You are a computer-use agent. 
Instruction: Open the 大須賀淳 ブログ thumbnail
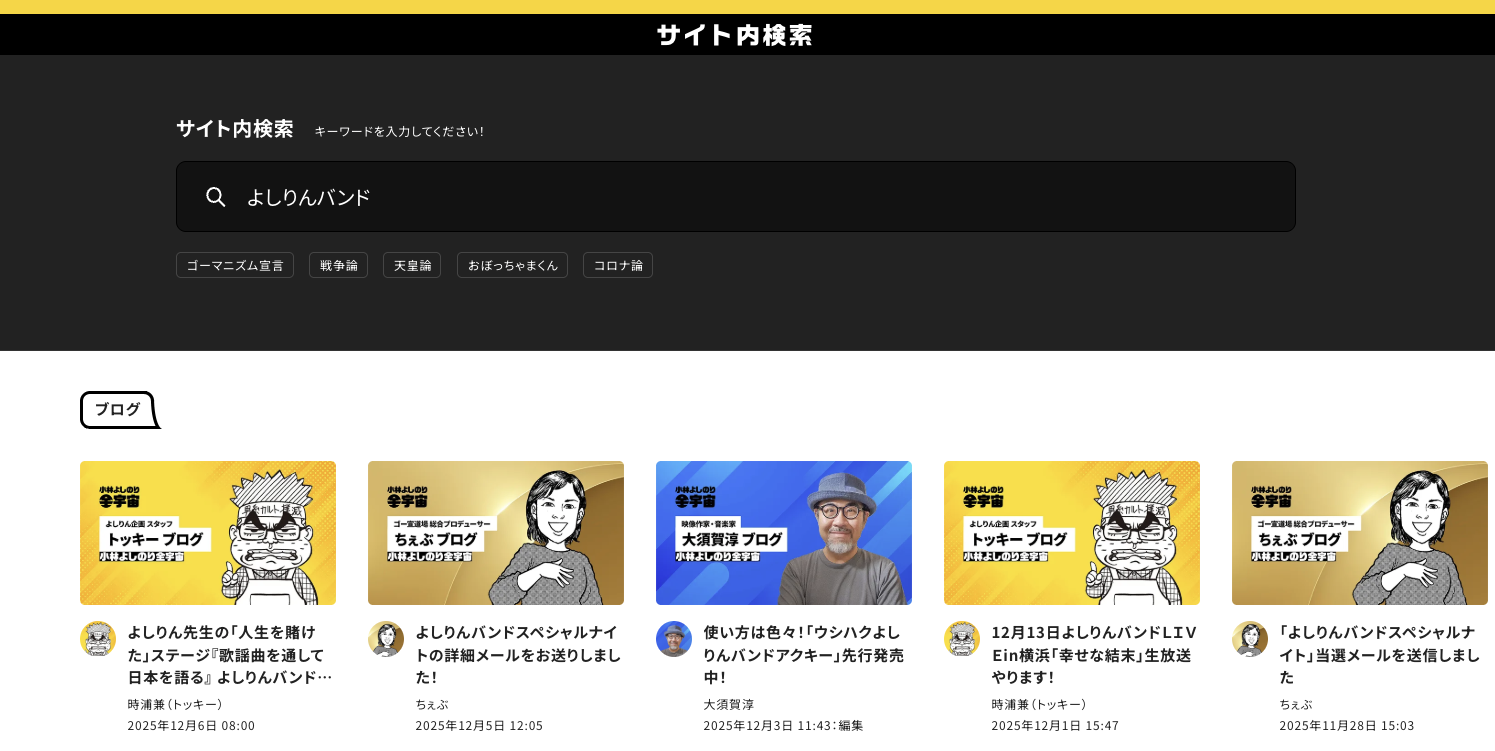pos(784,532)
